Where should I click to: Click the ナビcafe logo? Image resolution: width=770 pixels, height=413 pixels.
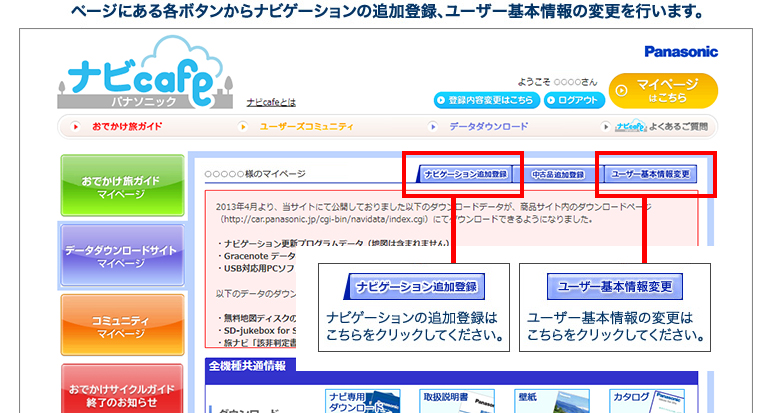pos(145,73)
